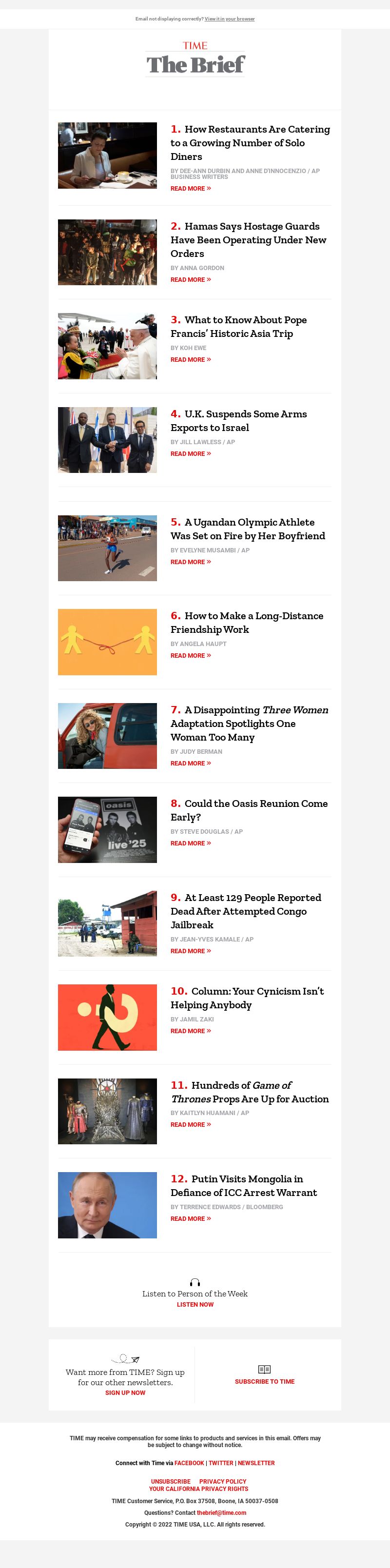Click SIGN UP NOW for other newsletters
Image resolution: width=390 pixels, height=1568 pixels.
coord(125,1392)
